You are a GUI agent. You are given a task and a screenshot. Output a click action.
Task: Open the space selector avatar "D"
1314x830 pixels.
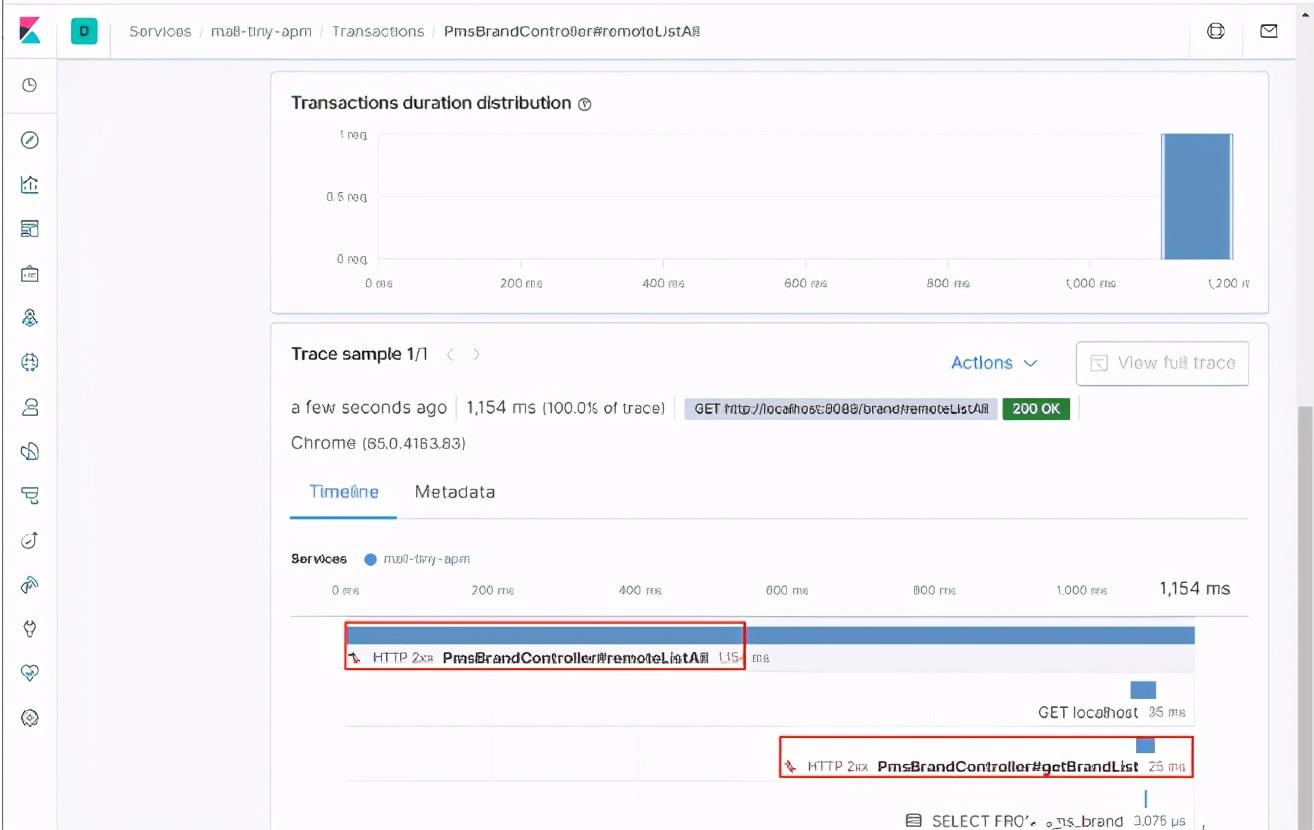[x=84, y=31]
